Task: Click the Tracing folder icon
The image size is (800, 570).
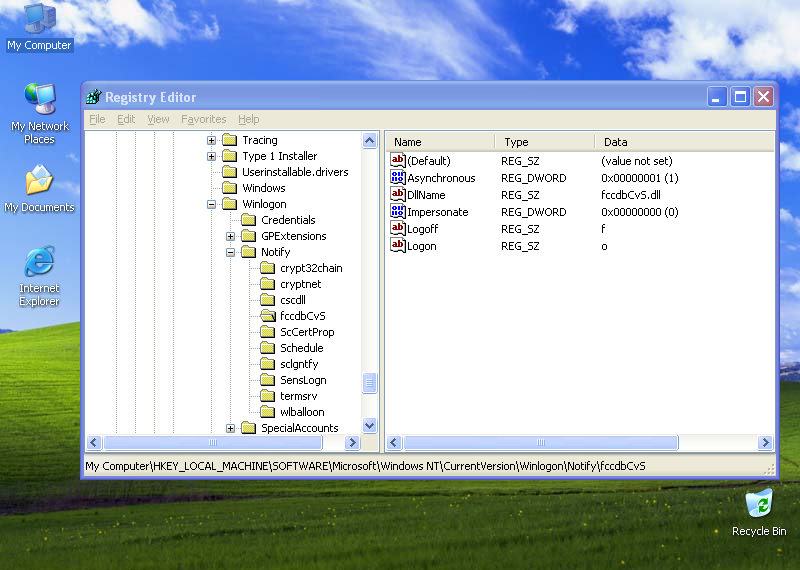Action: [x=230, y=140]
